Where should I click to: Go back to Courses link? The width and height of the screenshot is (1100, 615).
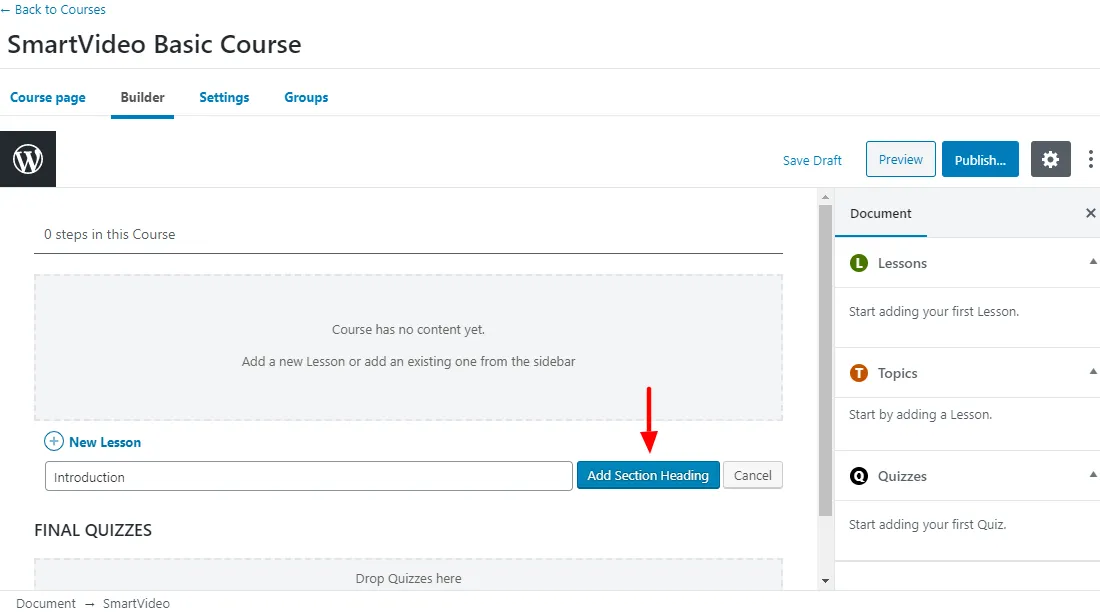(53, 10)
